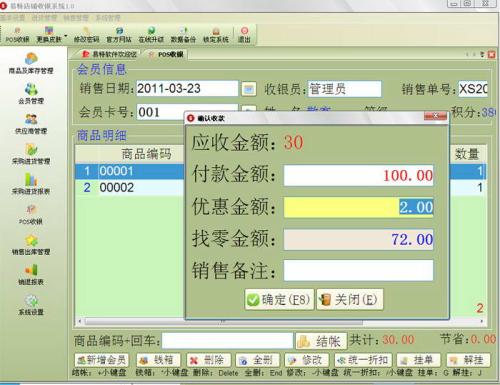Click the 销售日期 date field
Viewport: 500px width, 385px height.
187,89
